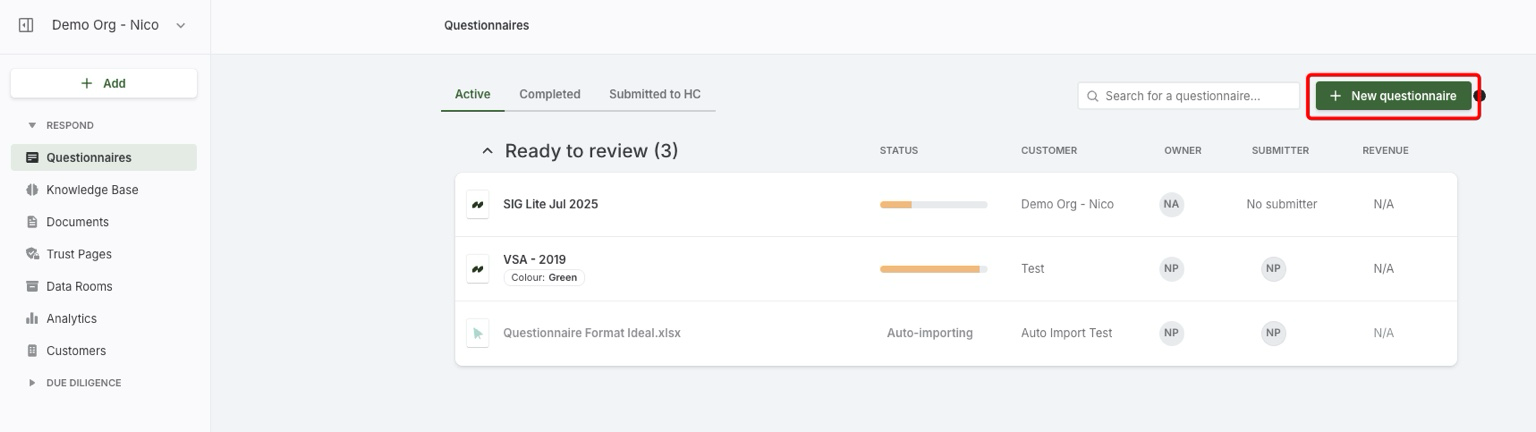Click the No submitter cell

click(1281, 204)
